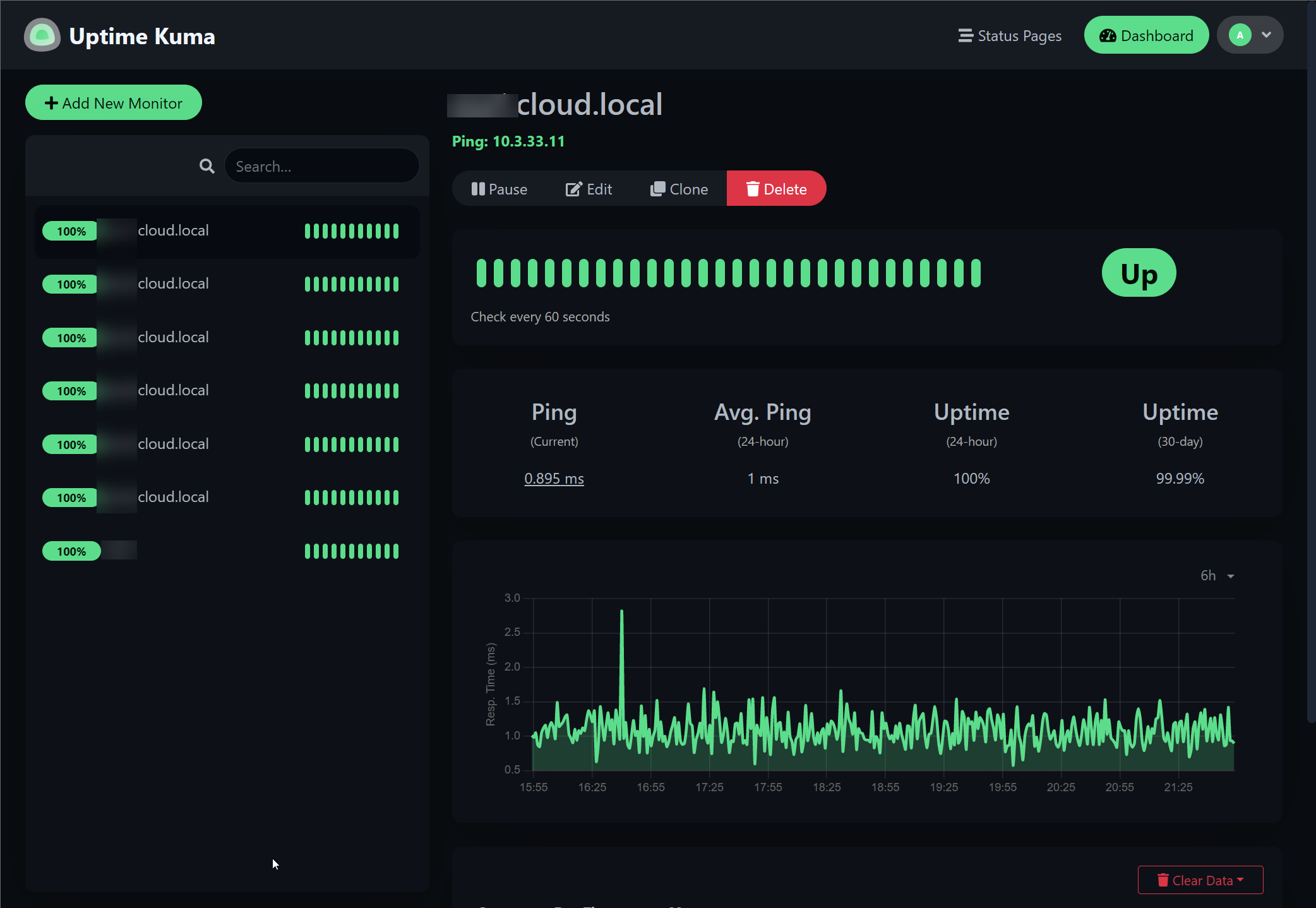Click the Delete trash icon
1316x908 pixels.
click(x=752, y=189)
